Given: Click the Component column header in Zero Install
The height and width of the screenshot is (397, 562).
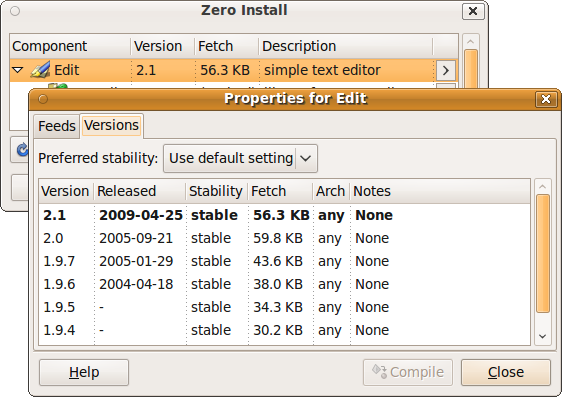Looking at the screenshot, I should [x=70, y=46].
